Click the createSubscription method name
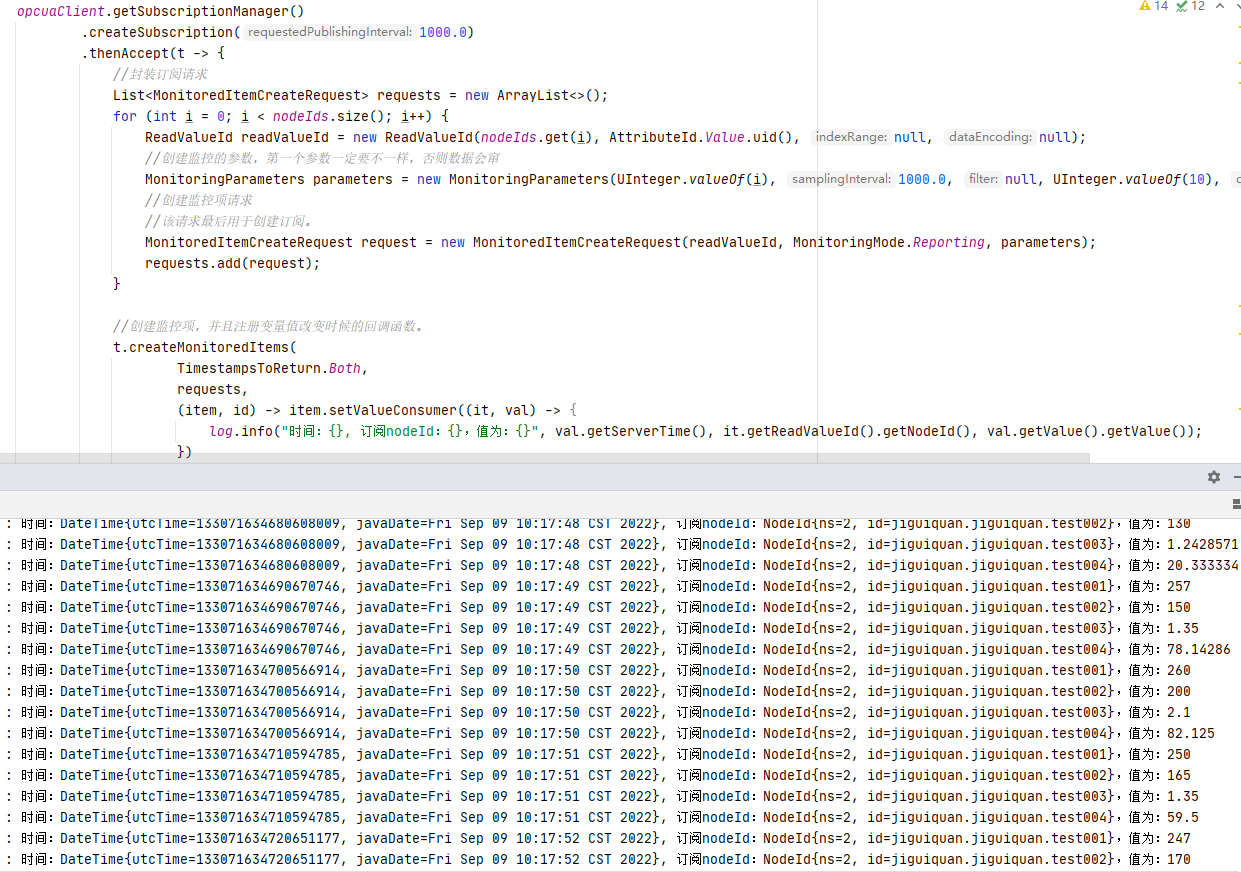This screenshot has height=872, width=1241. pos(161,32)
